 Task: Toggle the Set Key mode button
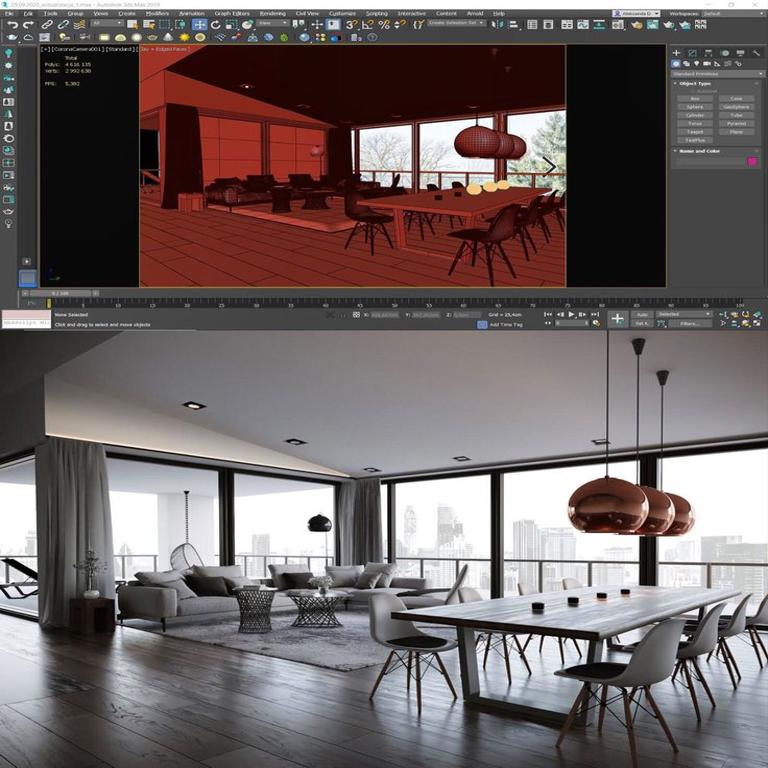pos(643,324)
